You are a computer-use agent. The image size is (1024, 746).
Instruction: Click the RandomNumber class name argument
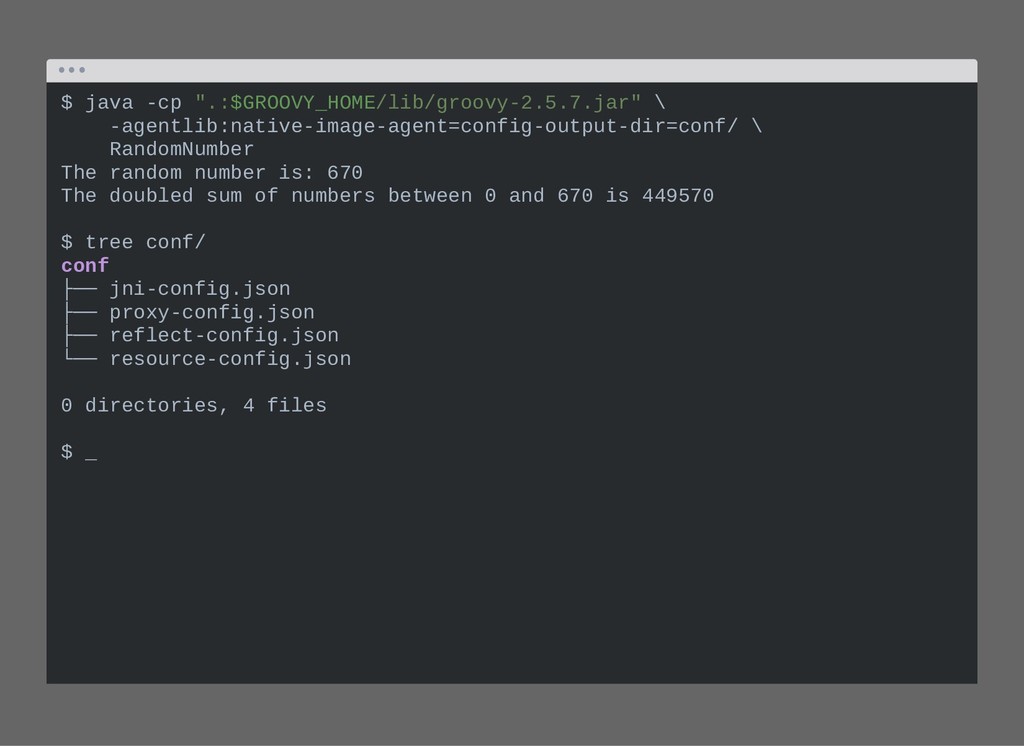click(x=182, y=150)
